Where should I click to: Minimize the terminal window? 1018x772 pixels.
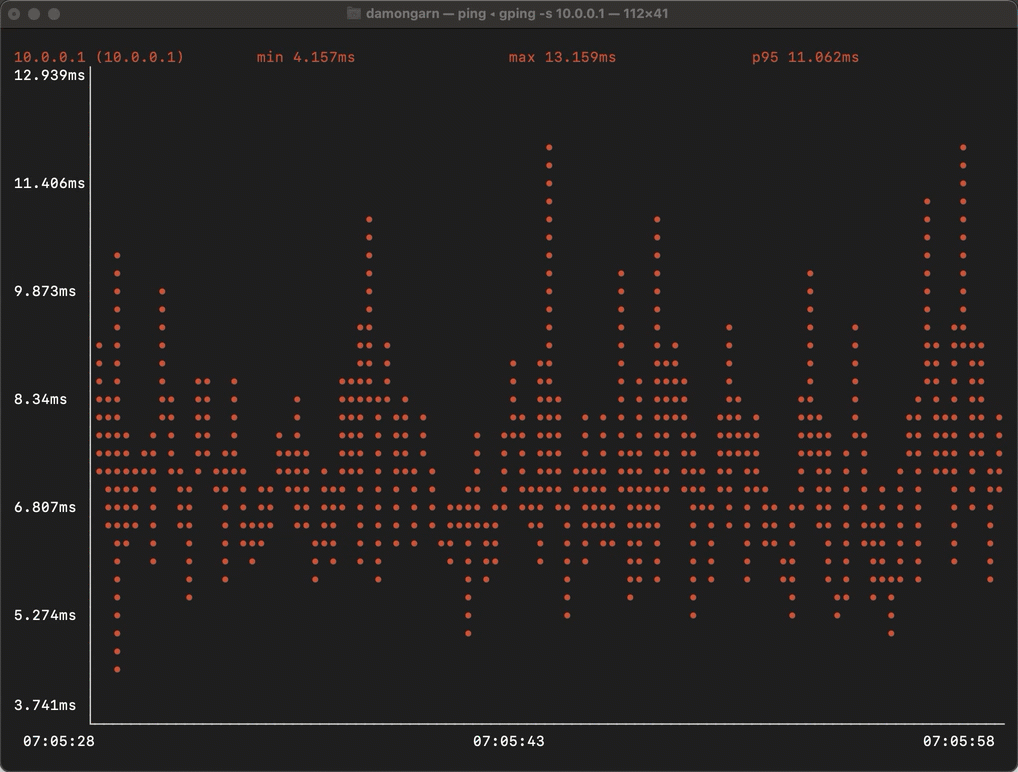coord(34,14)
